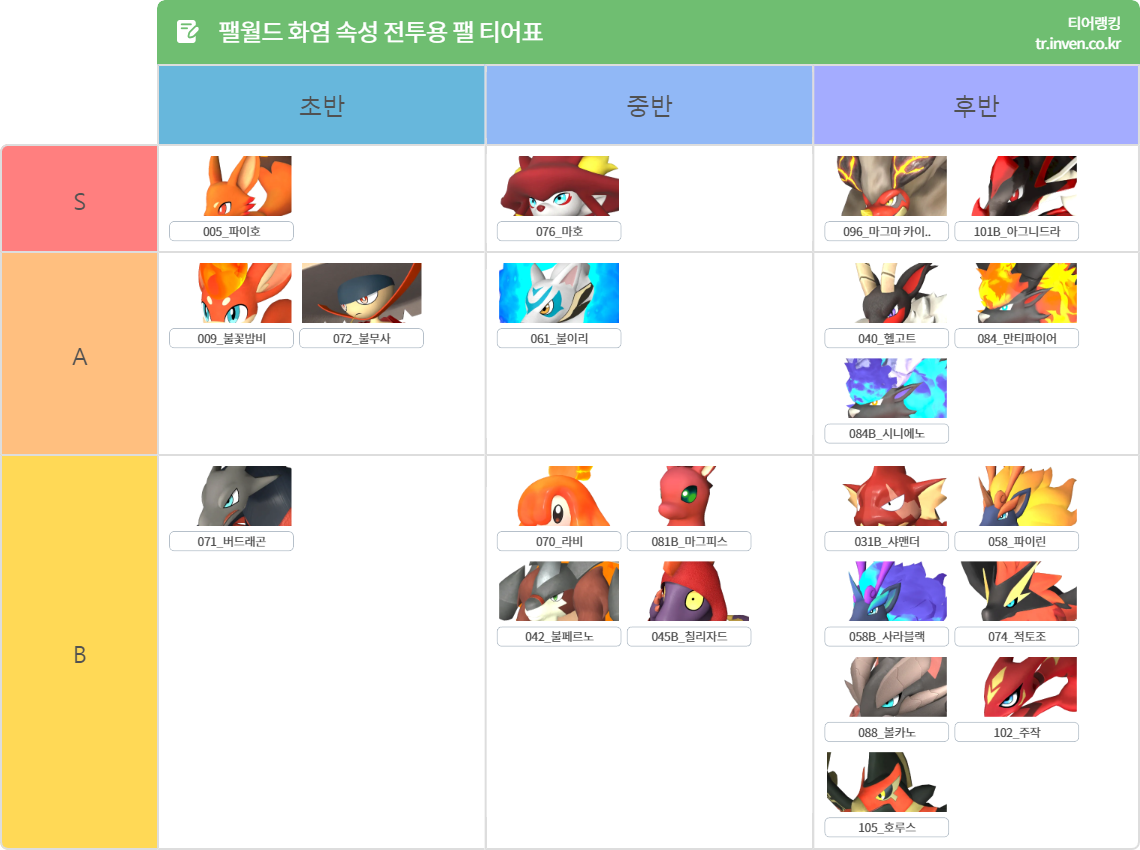Select the 061_불이리 blue flame portrait
1140x850 pixels.
click(x=559, y=293)
